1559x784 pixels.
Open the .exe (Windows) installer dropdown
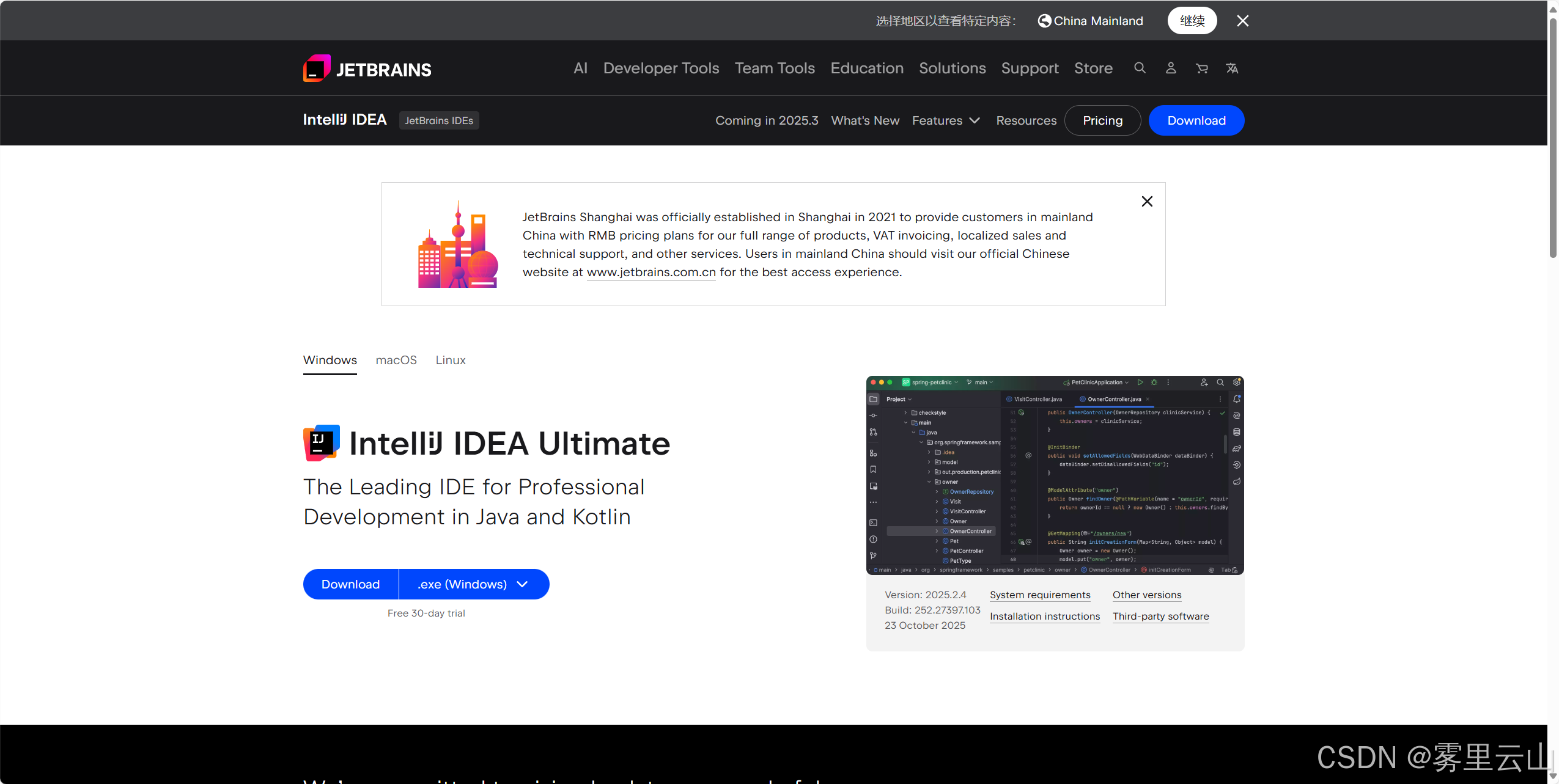[x=474, y=584]
